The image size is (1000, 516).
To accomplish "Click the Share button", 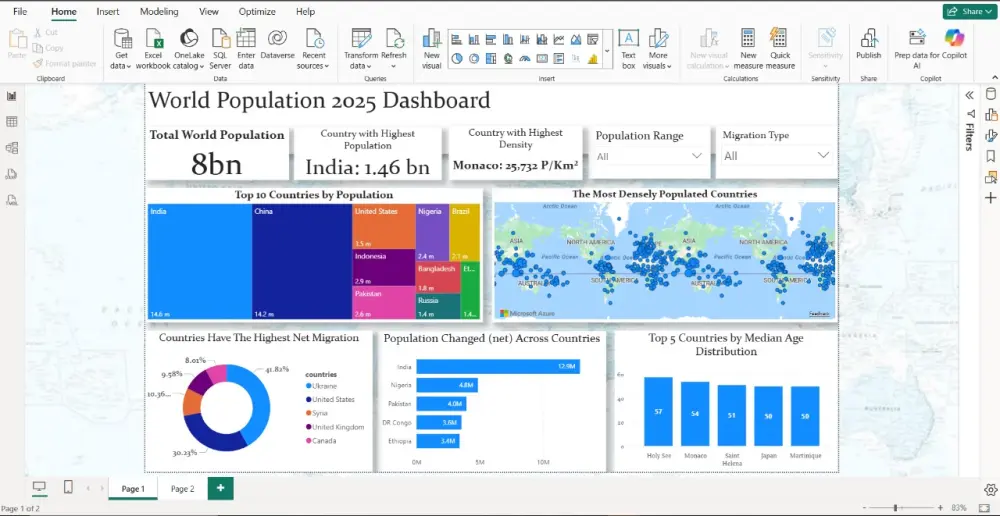I will pyautogui.click(x=969, y=11).
